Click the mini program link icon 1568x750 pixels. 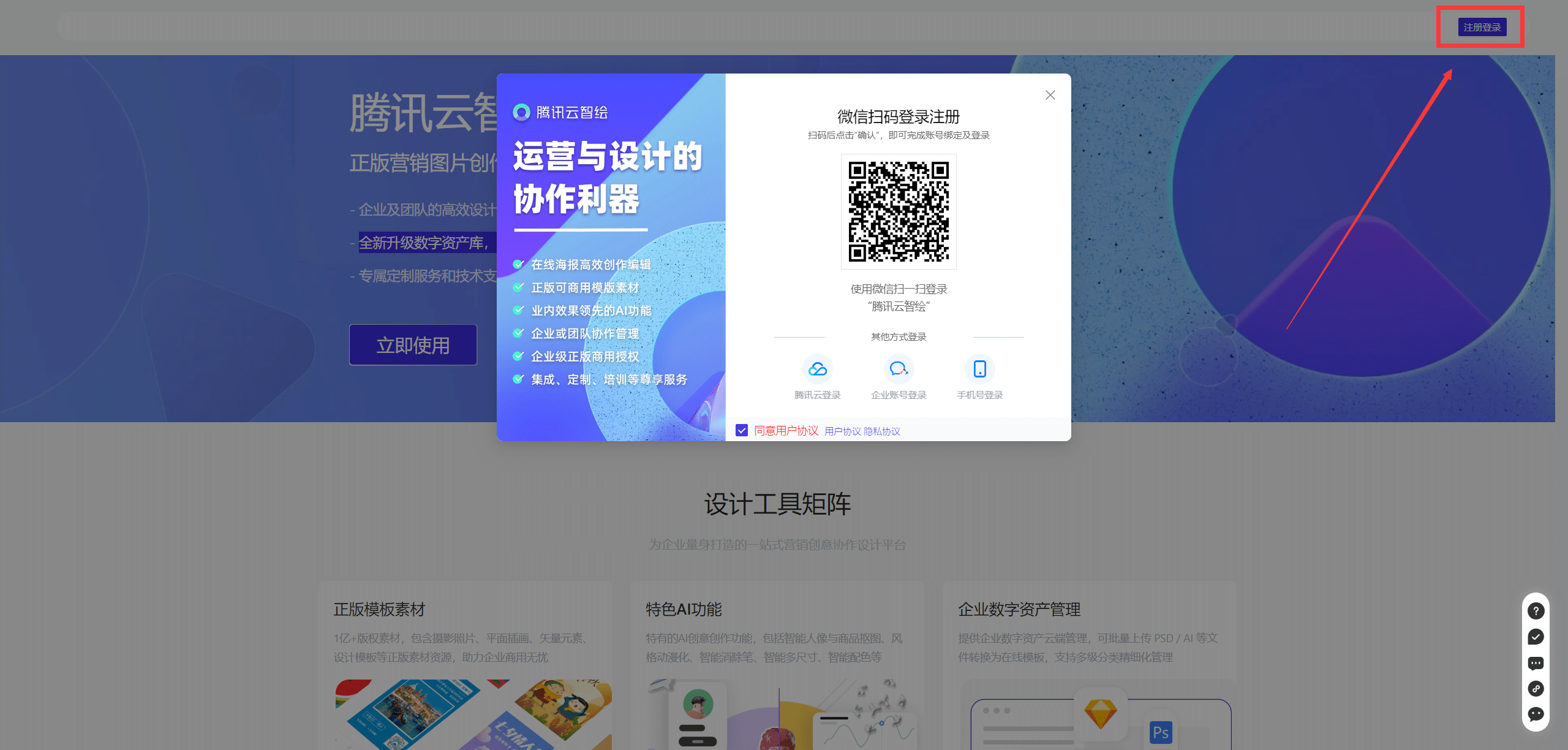[x=1536, y=689]
